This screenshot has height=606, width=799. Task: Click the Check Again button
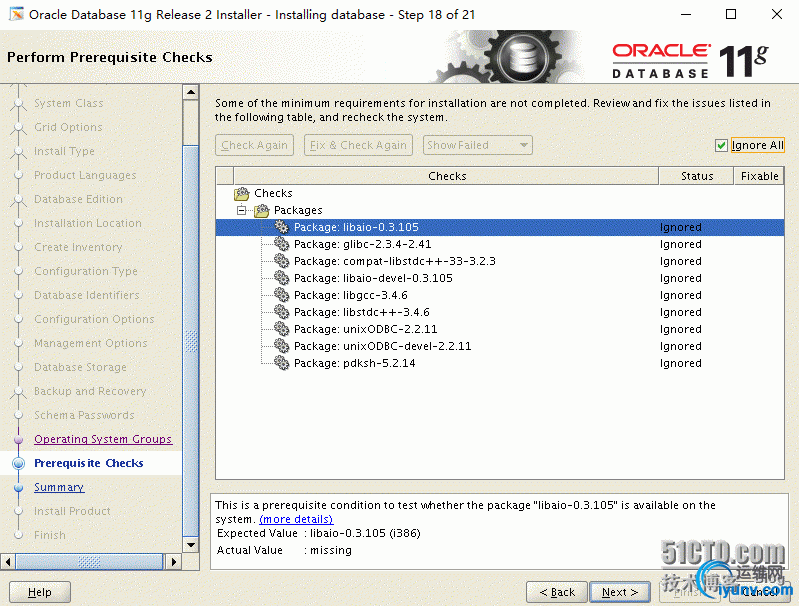click(254, 145)
